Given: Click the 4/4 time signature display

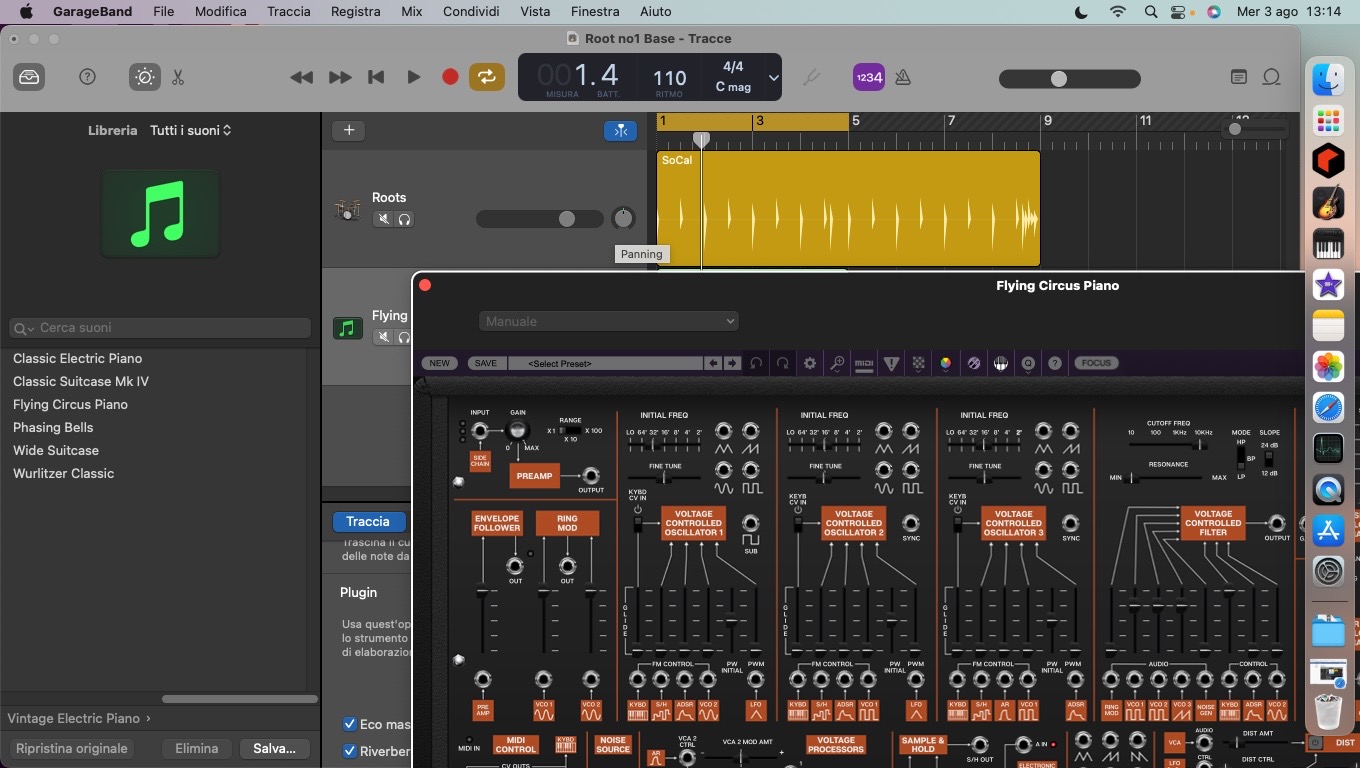Looking at the screenshot, I should coord(733,66).
